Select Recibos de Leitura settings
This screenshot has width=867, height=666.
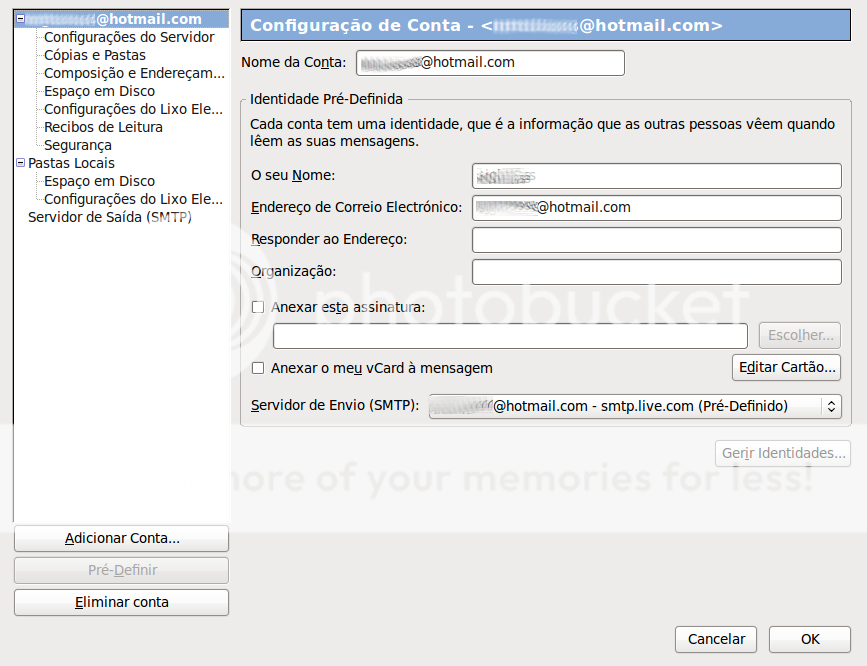pos(103,127)
